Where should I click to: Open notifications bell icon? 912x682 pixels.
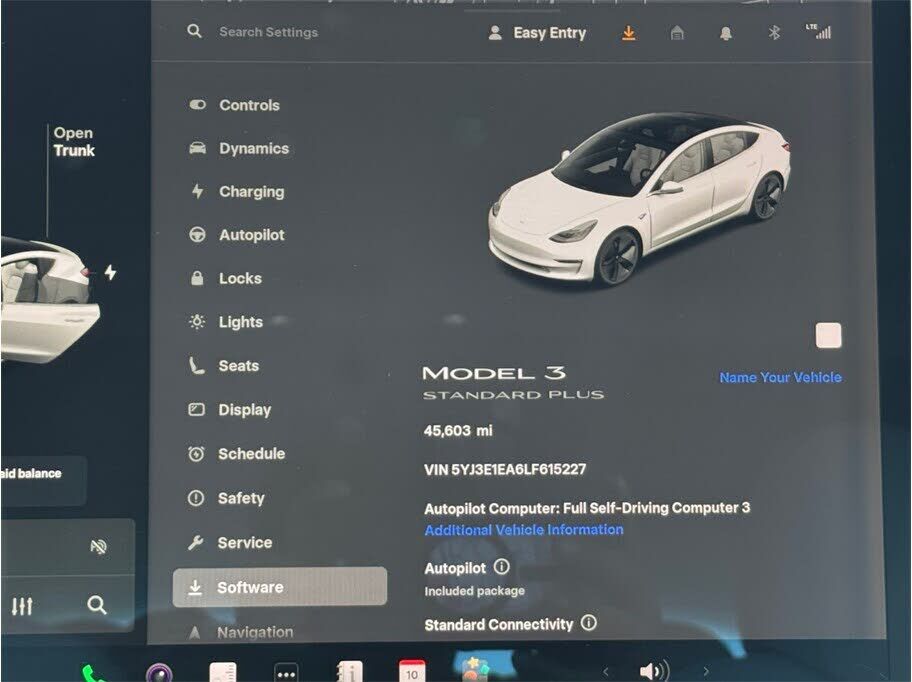point(726,33)
